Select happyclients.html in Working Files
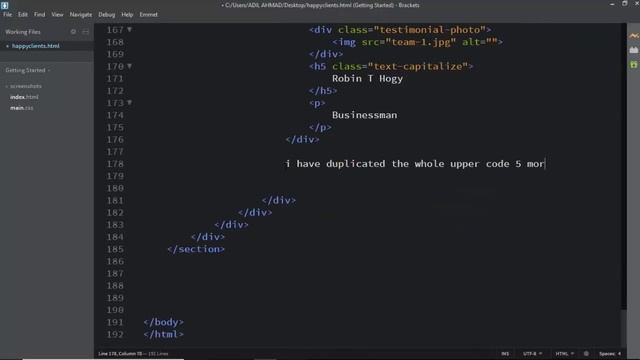This screenshot has width=640, height=360. (36, 46)
